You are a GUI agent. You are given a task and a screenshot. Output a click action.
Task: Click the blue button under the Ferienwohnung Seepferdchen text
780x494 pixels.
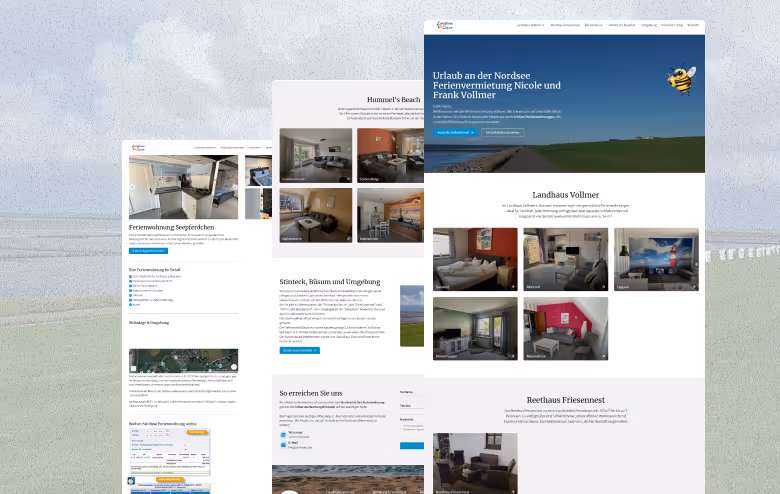[148, 251]
